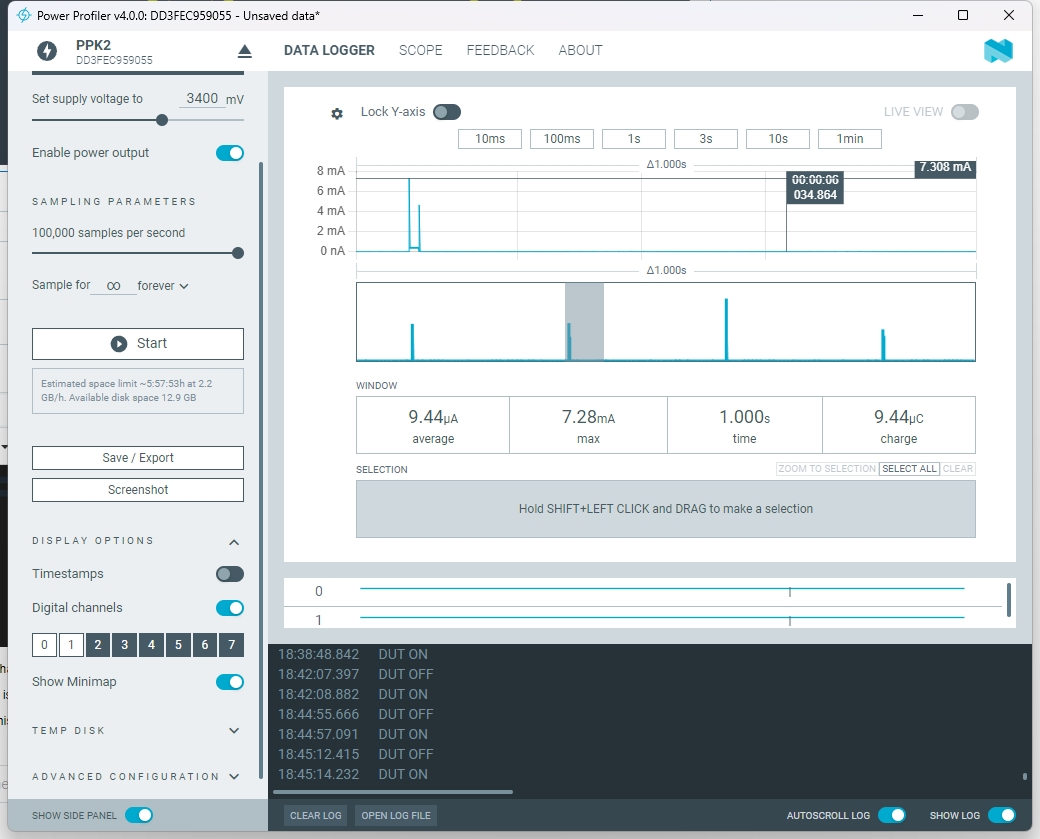Click SELECT ALL in selection area

coord(909,469)
